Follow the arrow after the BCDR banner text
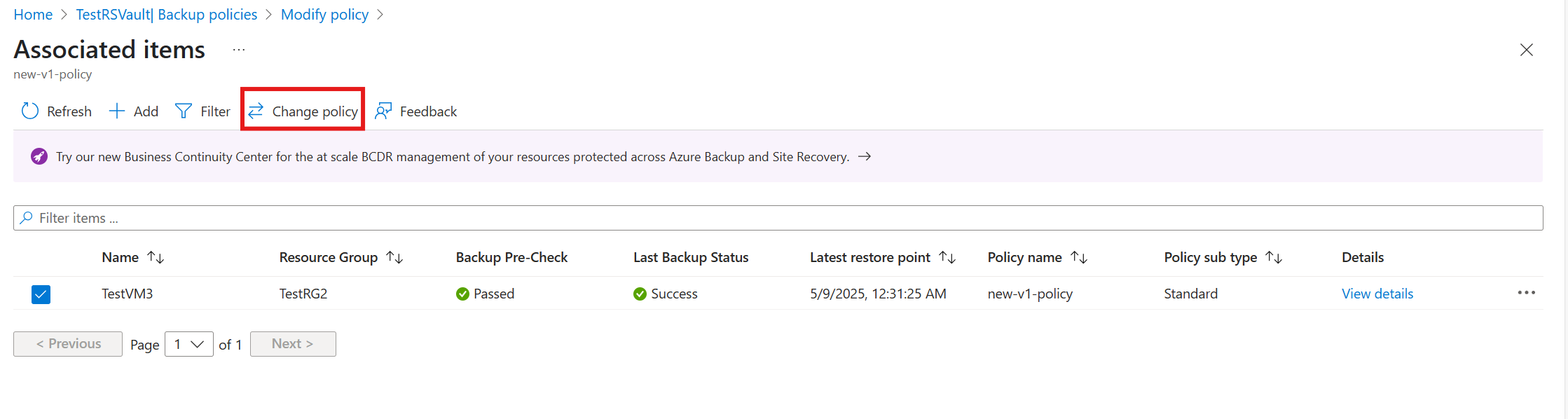Screen dimensions: 1568x419 pos(865,156)
